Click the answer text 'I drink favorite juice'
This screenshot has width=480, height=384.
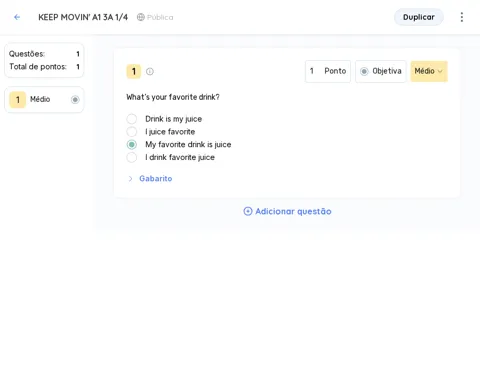180,157
